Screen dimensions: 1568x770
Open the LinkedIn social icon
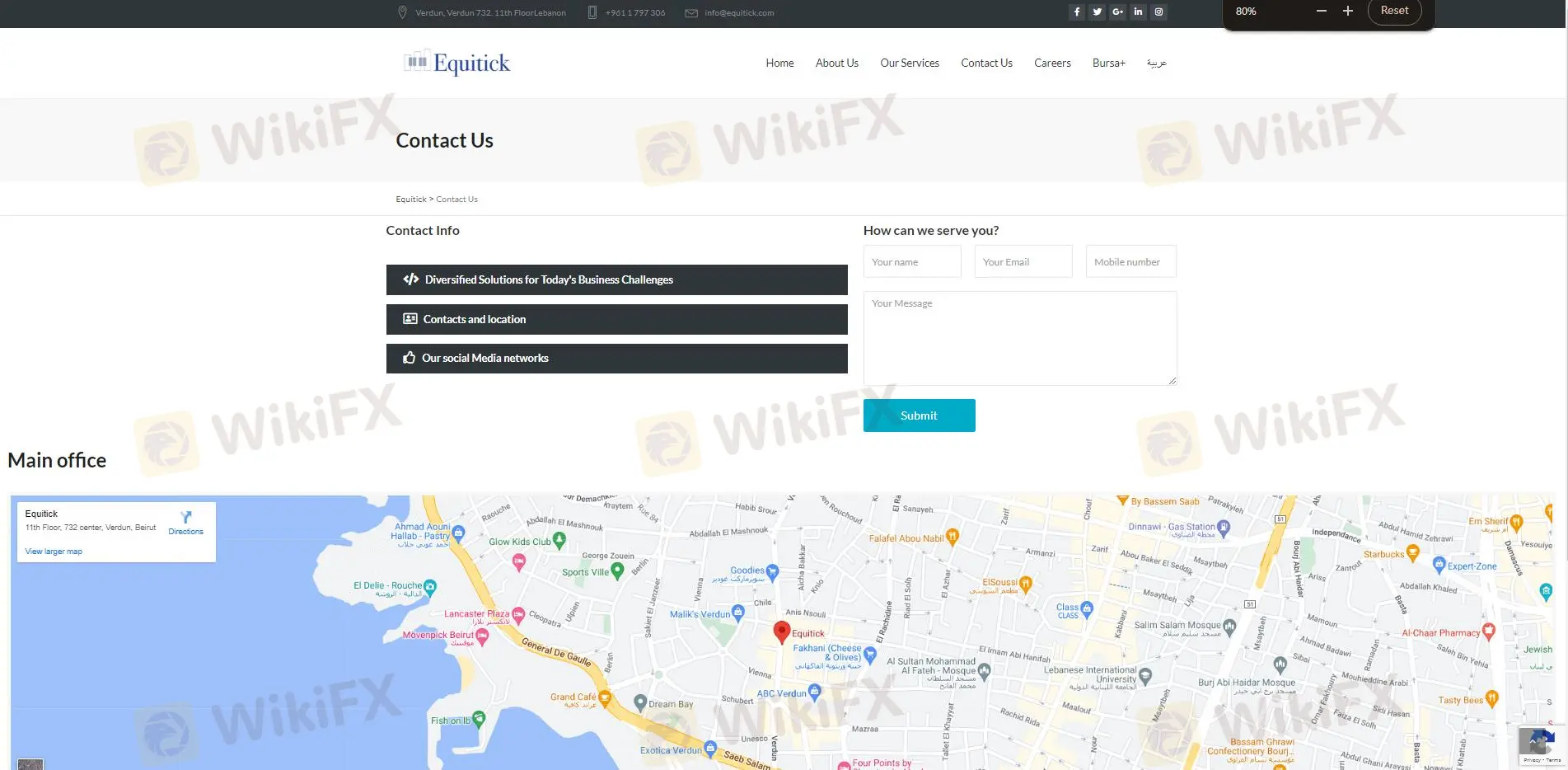pos(1138,12)
